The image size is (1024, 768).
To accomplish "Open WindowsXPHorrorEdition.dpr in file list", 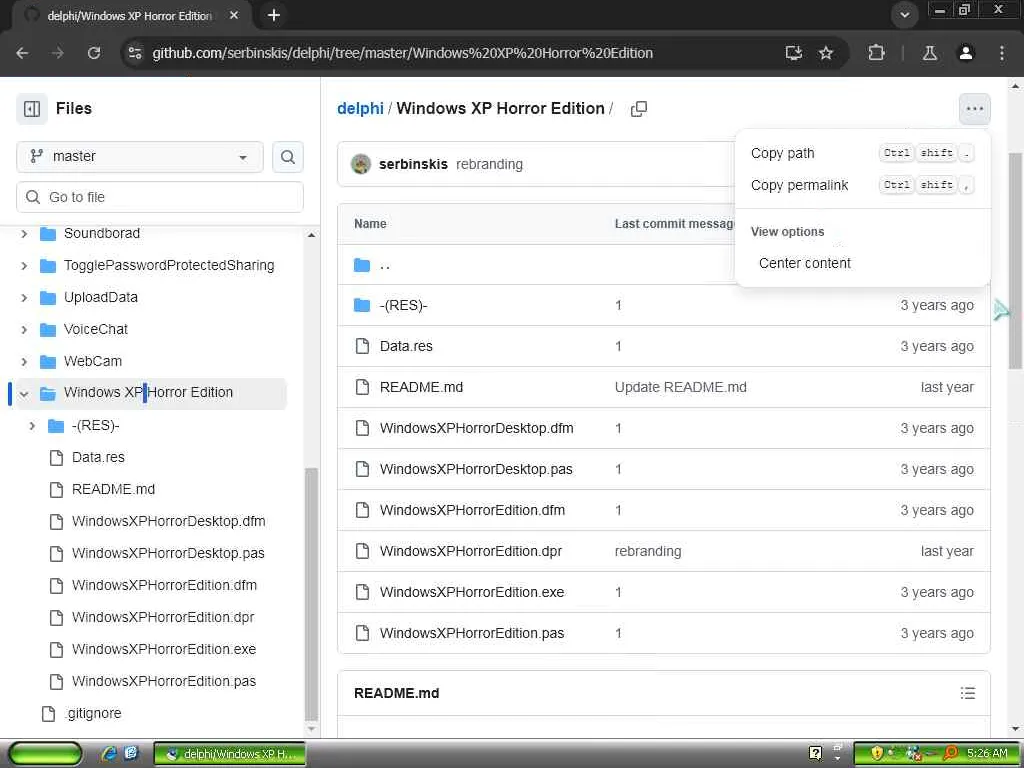I will [471, 551].
